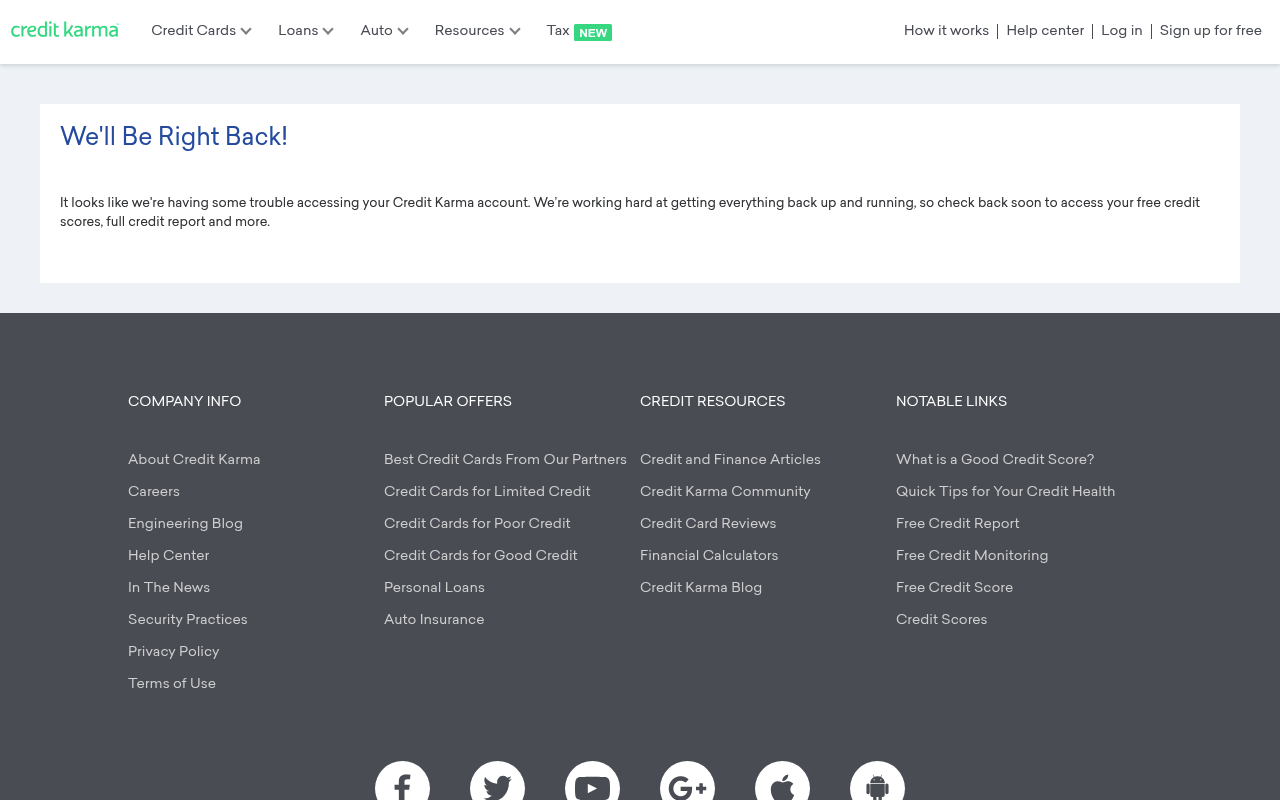Screen dimensions: 1280x800
Task: Select Log in at the top
Action: pos(1121,31)
